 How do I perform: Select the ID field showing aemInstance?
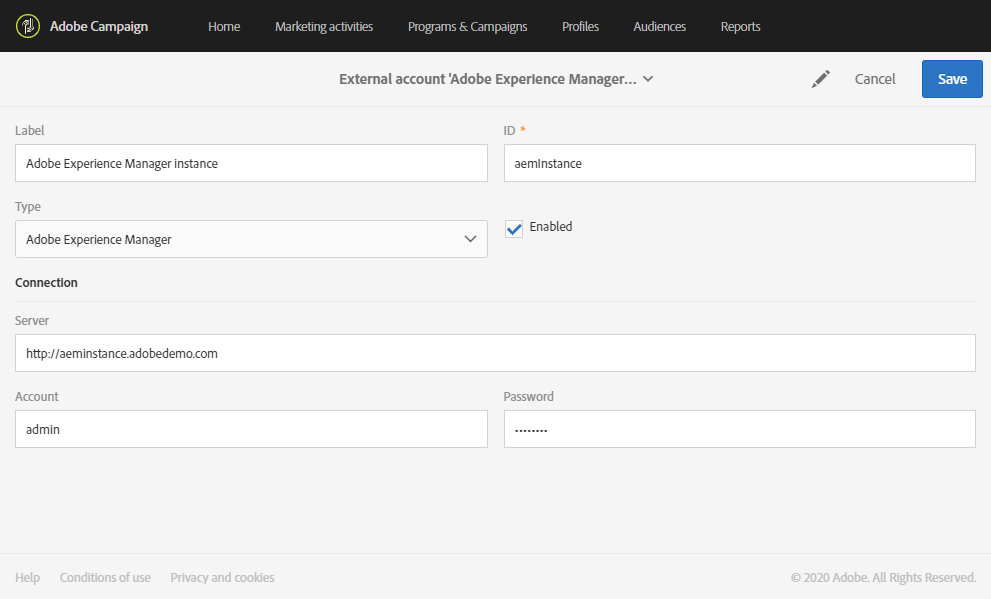pyautogui.click(x=739, y=162)
